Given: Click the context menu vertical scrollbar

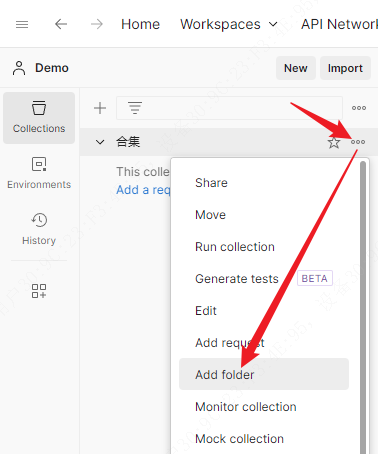Looking at the screenshot, I should [x=363, y=307].
